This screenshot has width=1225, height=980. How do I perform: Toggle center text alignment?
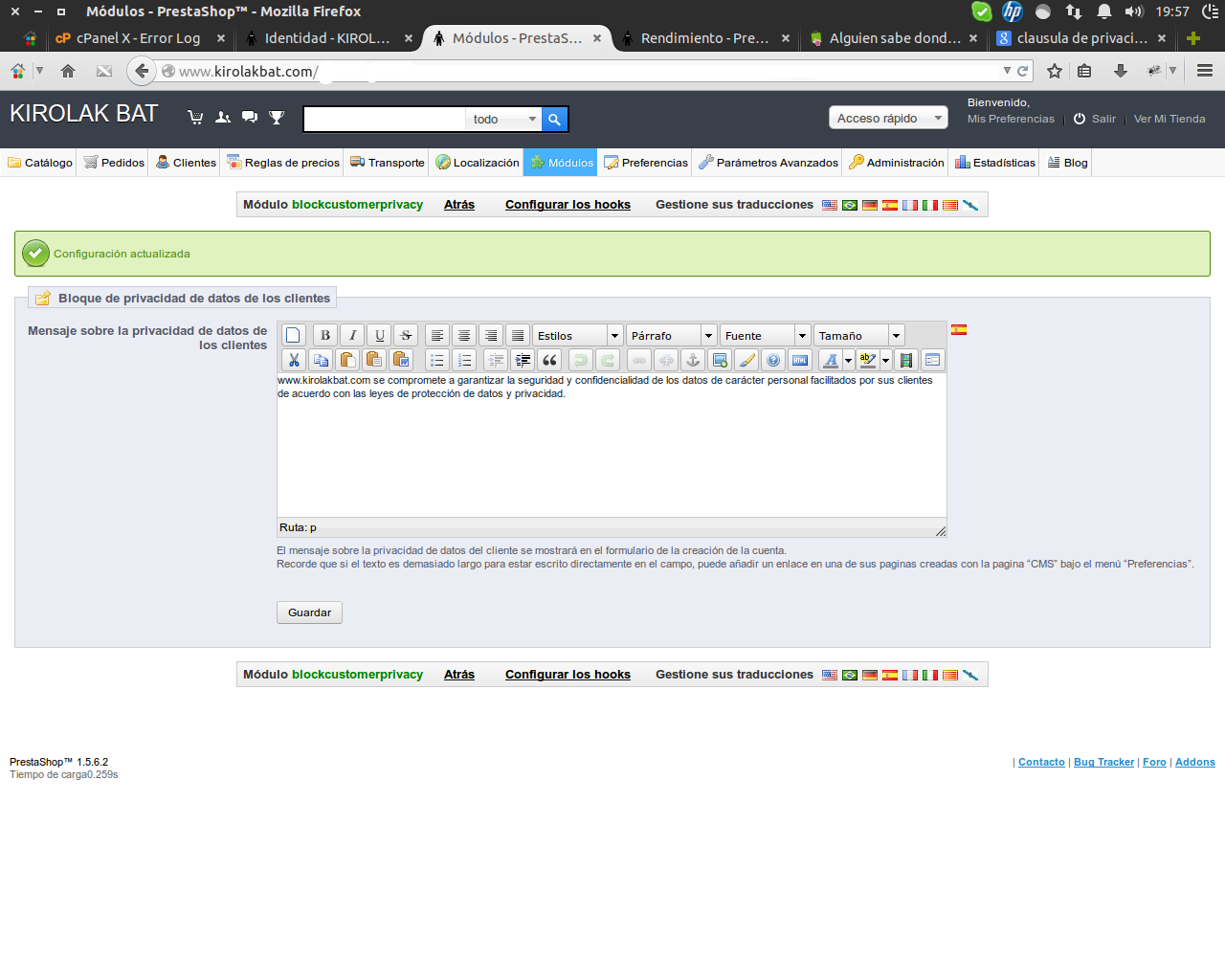[464, 335]
